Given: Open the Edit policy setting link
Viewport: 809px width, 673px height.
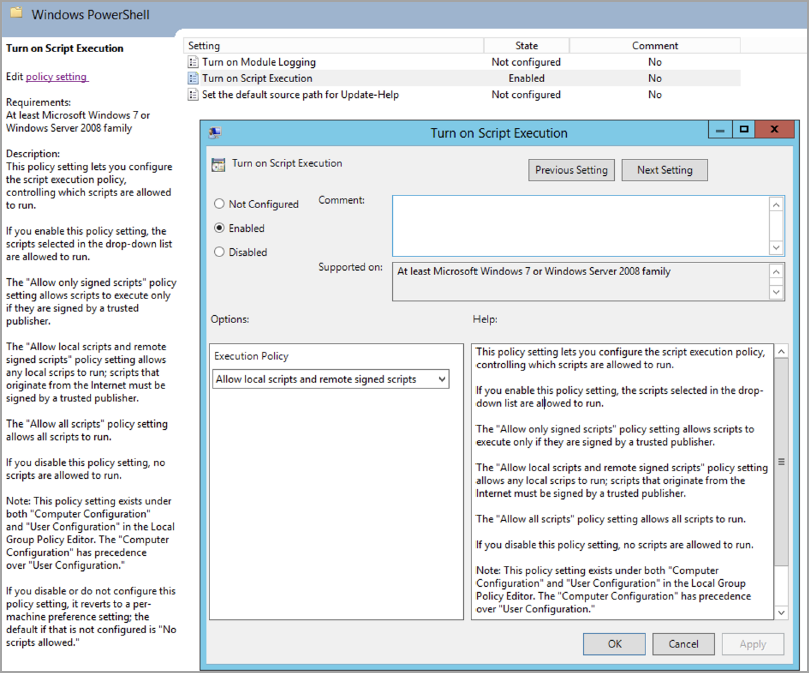Looking at the screenshot, I should 57,77.
